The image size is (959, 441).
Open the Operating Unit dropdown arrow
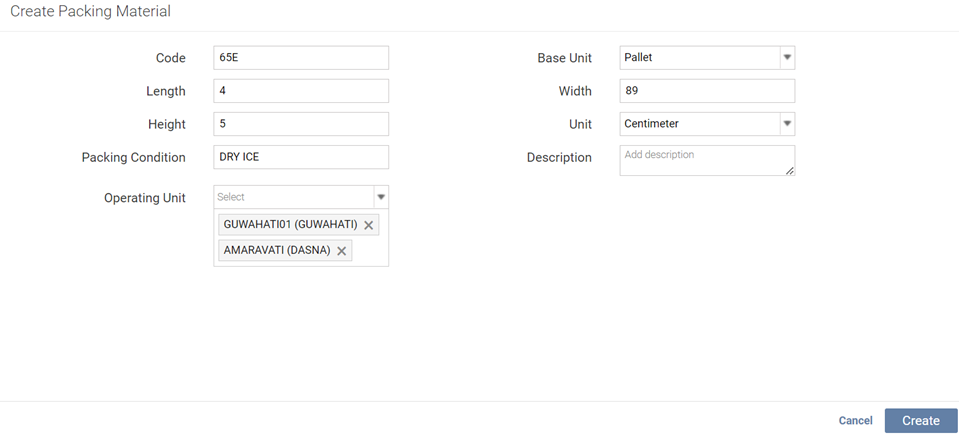pyautogui.click(x=381, y=198)
